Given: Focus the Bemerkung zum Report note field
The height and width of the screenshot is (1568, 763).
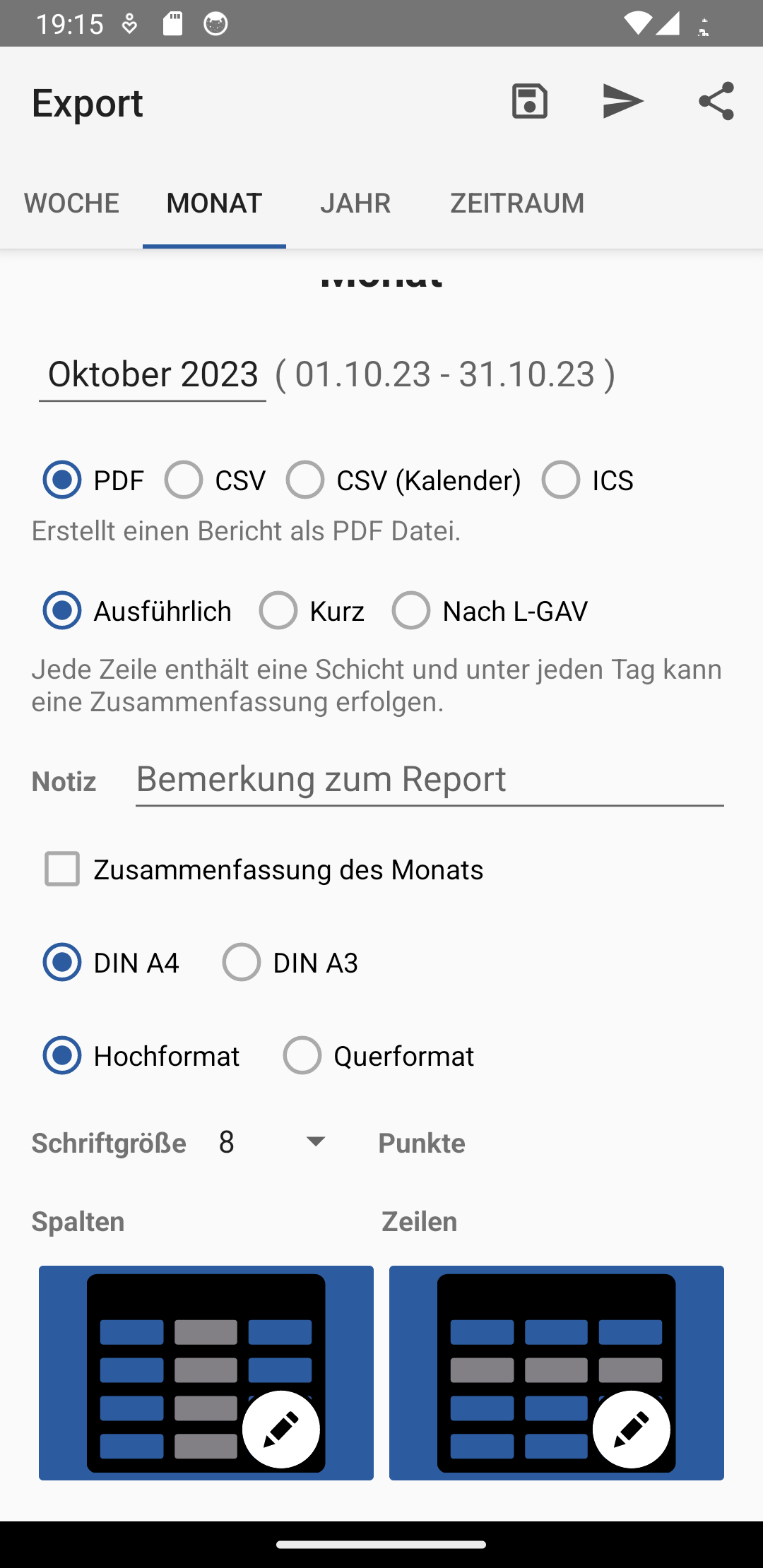Looking at the screenshot, I should 430,780.
